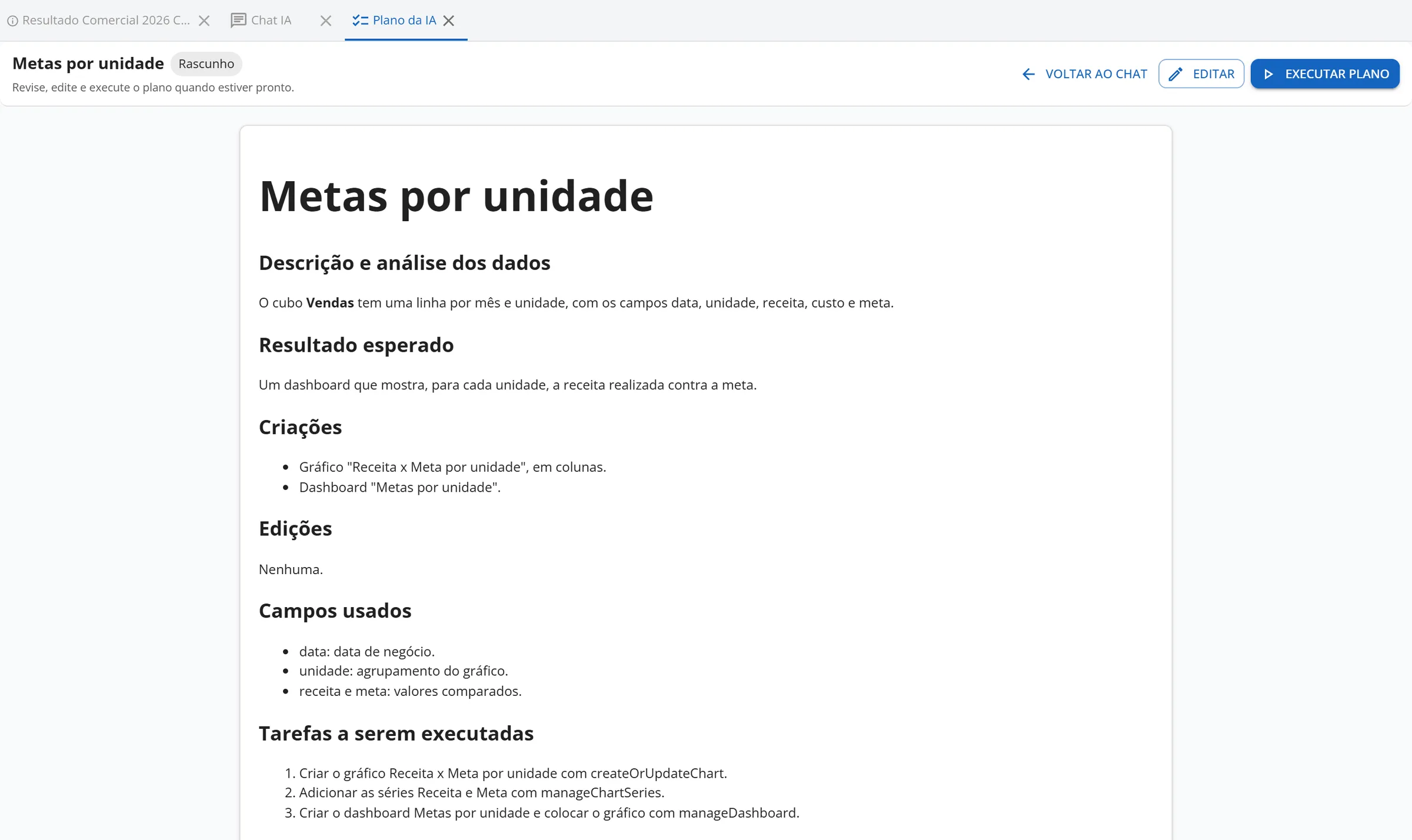
Task: Click the bullet Dashboard "Metas por unidade"
Action: pyautogui.click(x=400, y=488)
